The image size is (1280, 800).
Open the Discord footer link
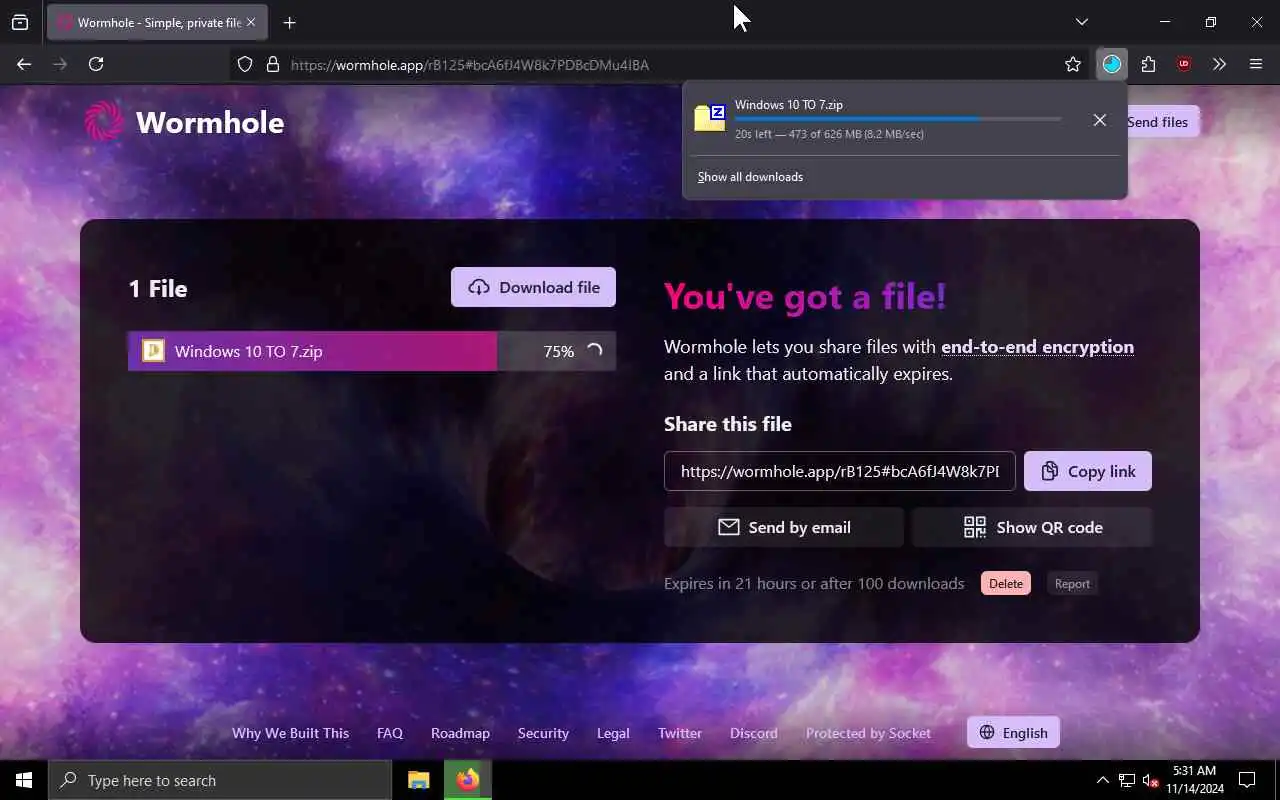pyautogui.click(x=754, y=733)
